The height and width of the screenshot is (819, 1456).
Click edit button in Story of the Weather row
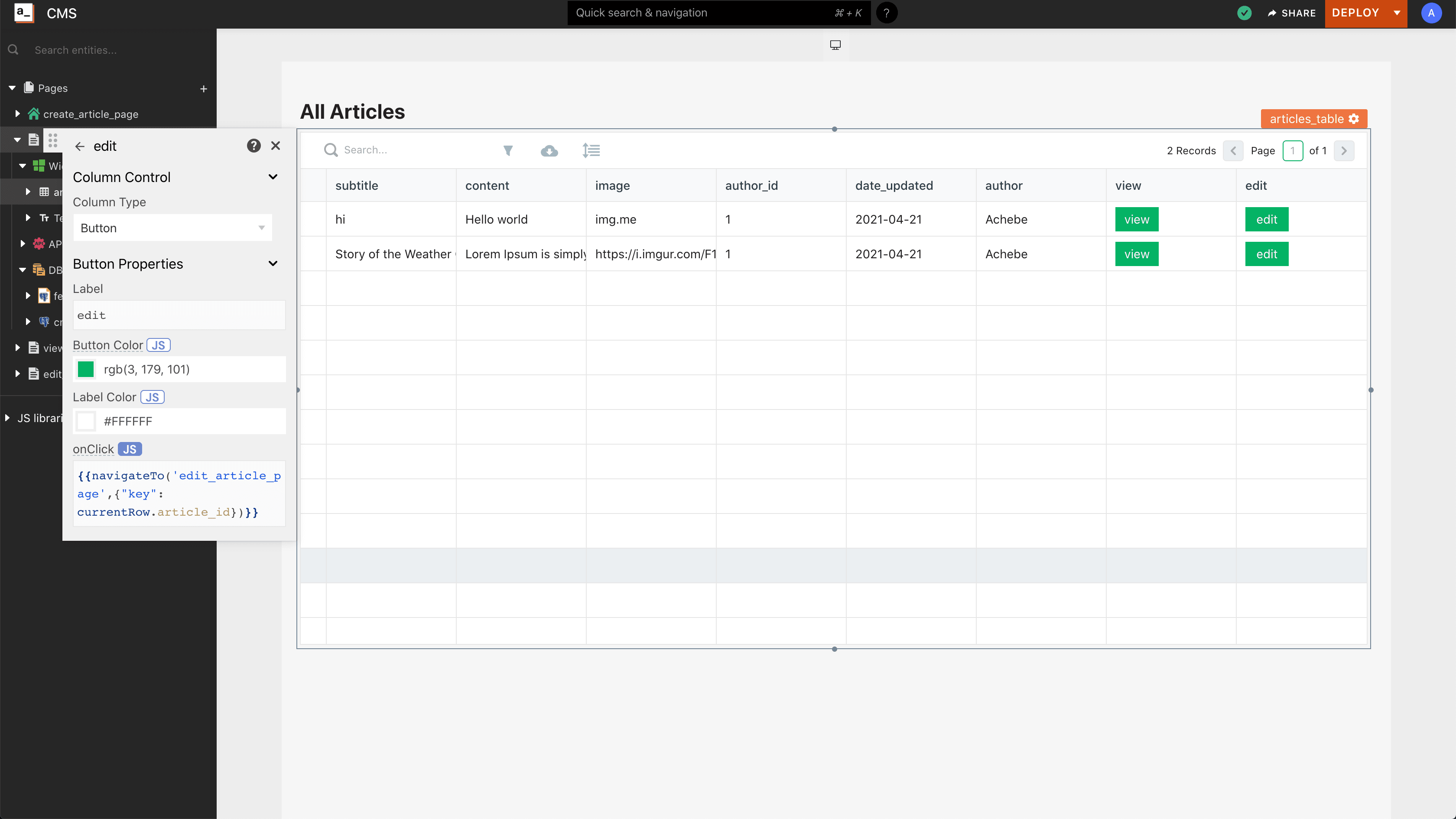[1267, 254]
